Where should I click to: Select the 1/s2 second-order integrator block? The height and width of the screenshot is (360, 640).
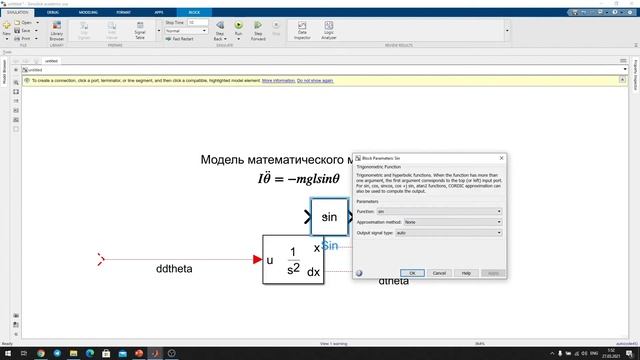point(293,260)
